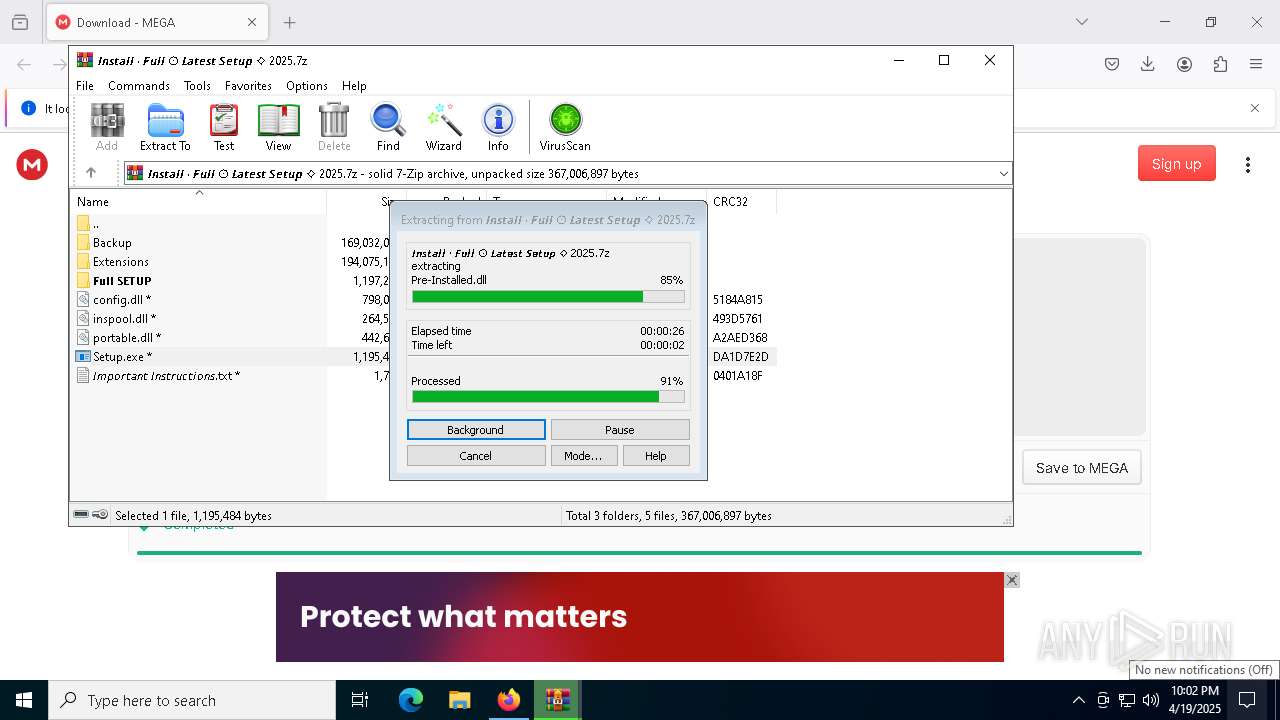This screenshot has height=720, width=1280.
Task: Open a new Firefox tab
Action: click(290, 22)
